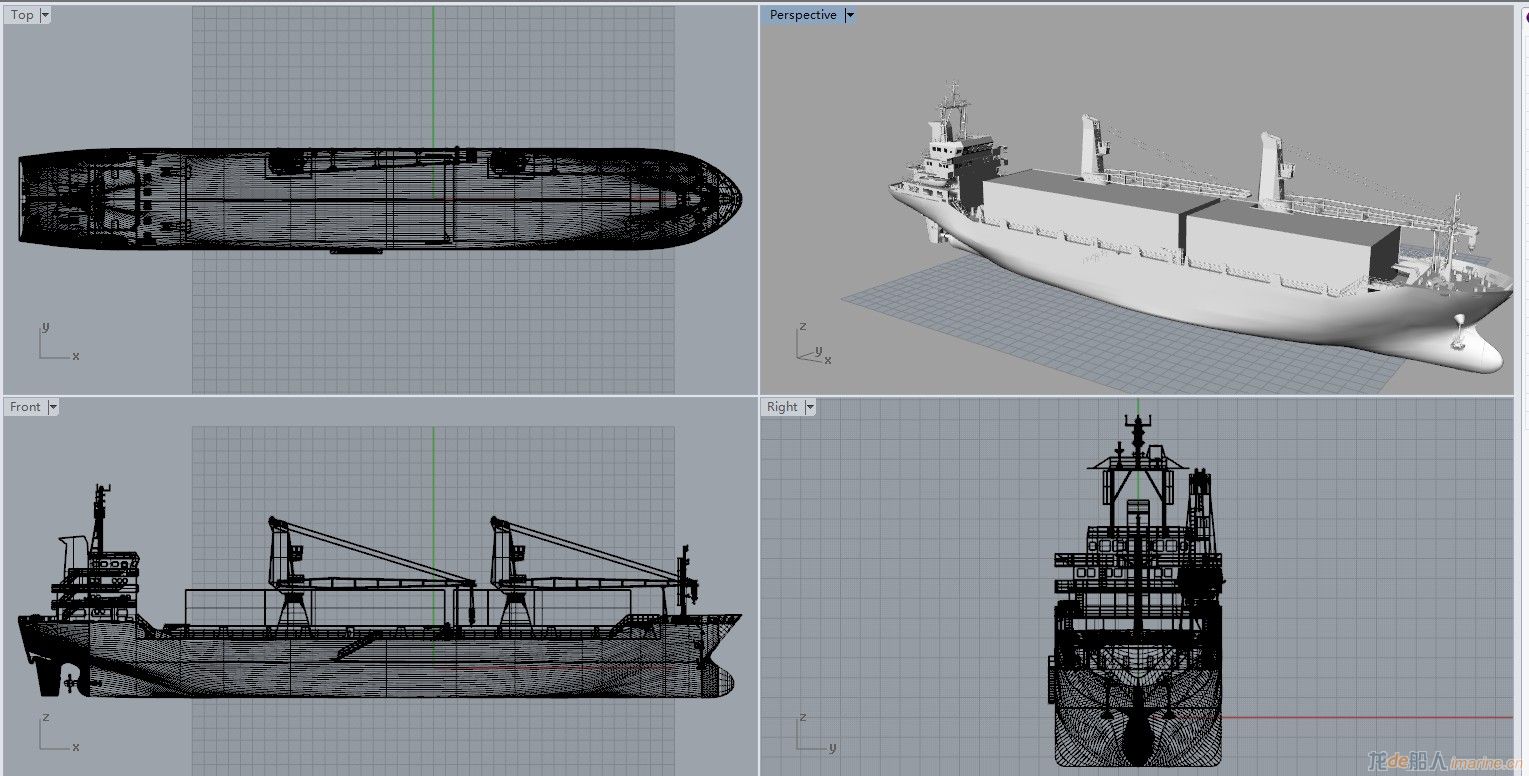Viewport: 1529px width, 776px height.
Task: Open the Right viewport dropdown arrow
Action: tap(810, 407)
